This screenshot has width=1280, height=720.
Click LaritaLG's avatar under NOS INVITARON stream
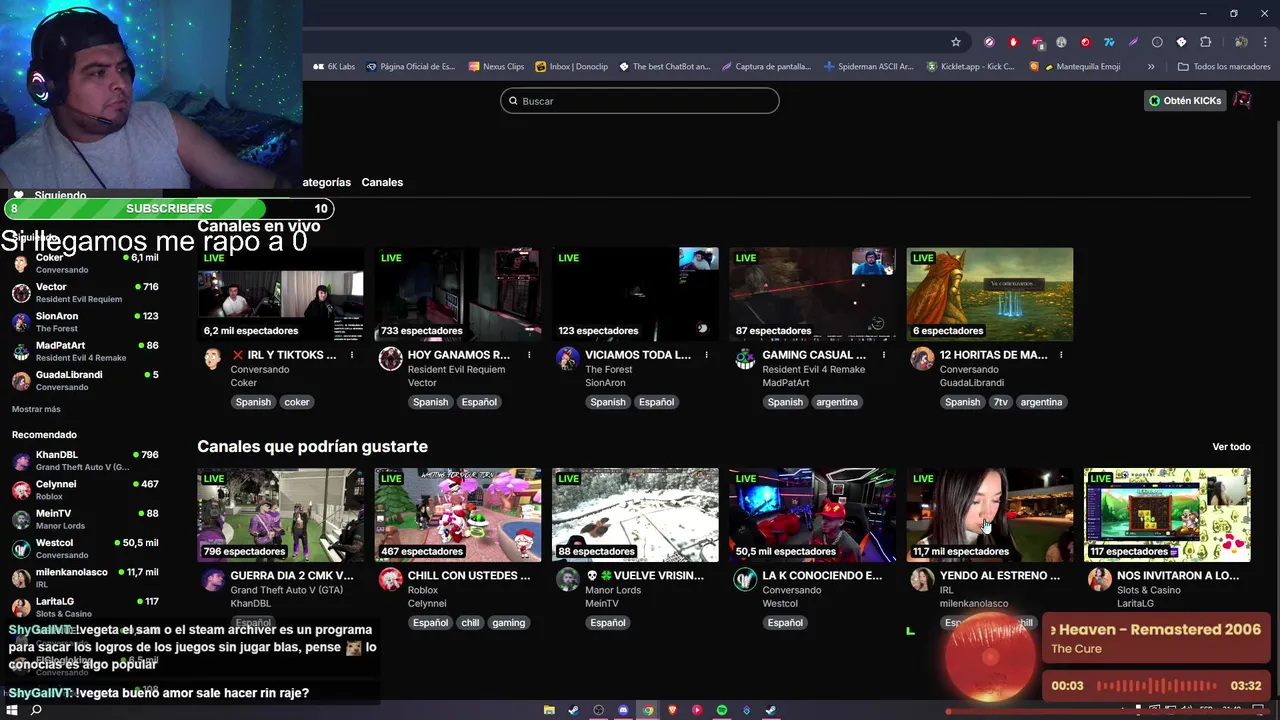click(x=1100, y=580)
